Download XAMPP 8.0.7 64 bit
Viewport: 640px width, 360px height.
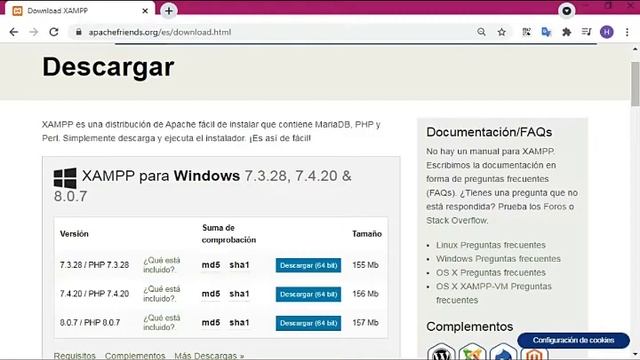(308, 323)
